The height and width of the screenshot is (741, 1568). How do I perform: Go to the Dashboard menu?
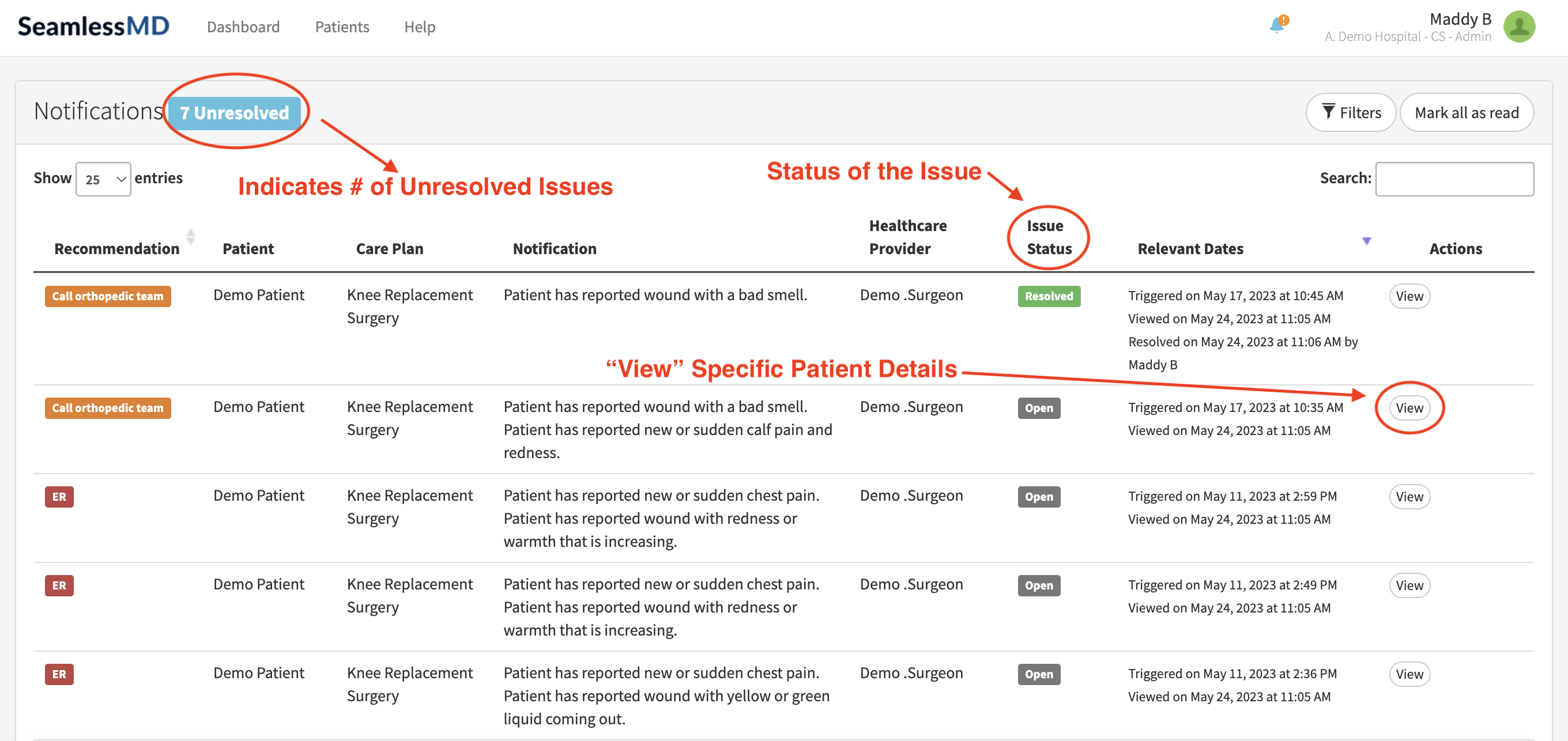[243, 27]
